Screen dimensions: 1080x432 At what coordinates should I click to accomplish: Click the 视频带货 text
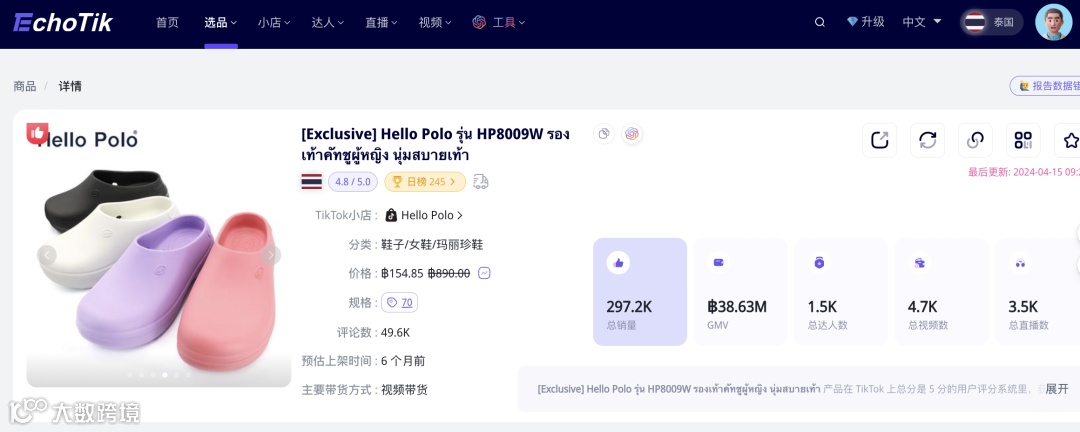[404, 390]
